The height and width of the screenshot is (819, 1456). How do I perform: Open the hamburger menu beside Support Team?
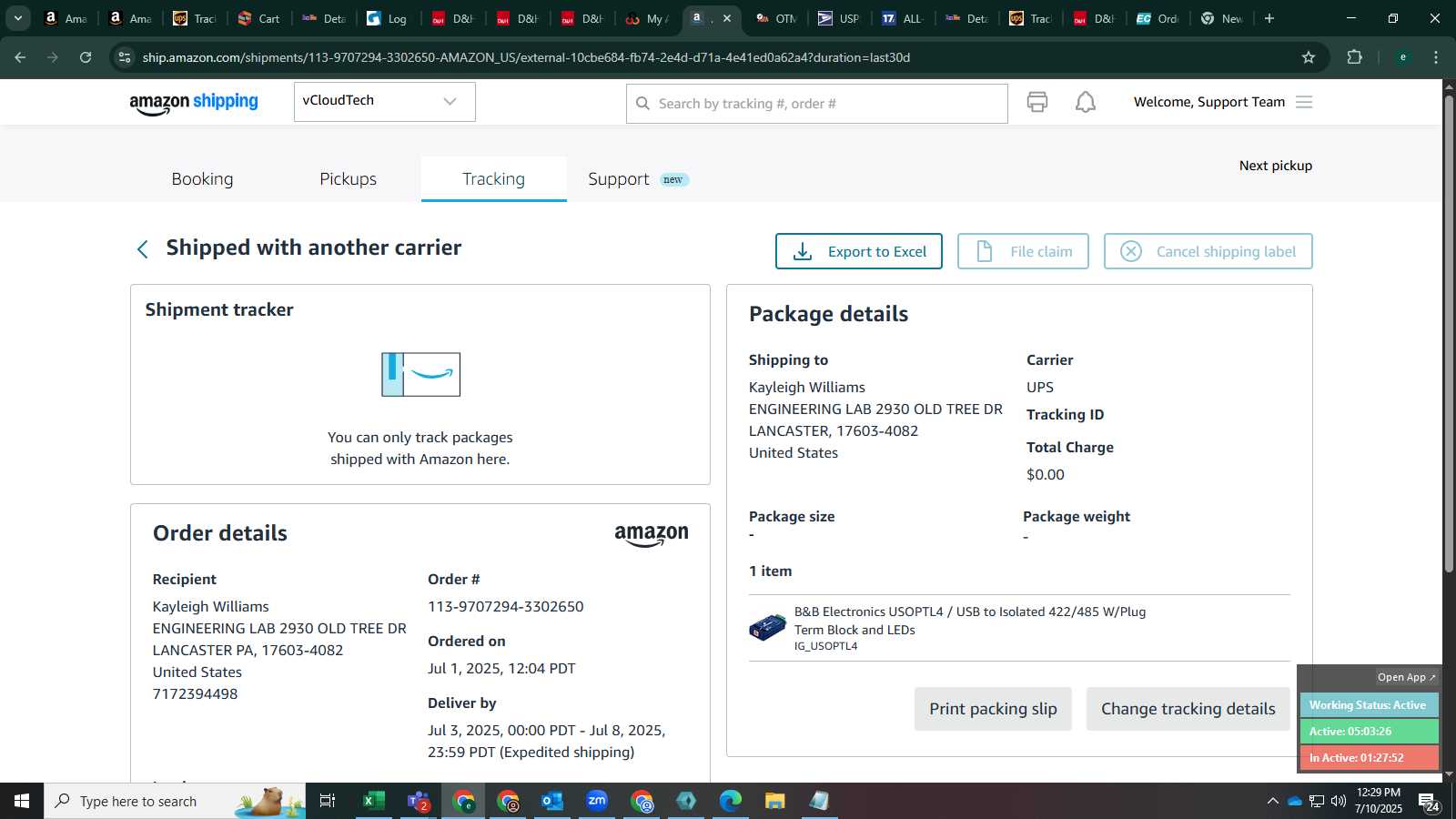(1304, 102)
